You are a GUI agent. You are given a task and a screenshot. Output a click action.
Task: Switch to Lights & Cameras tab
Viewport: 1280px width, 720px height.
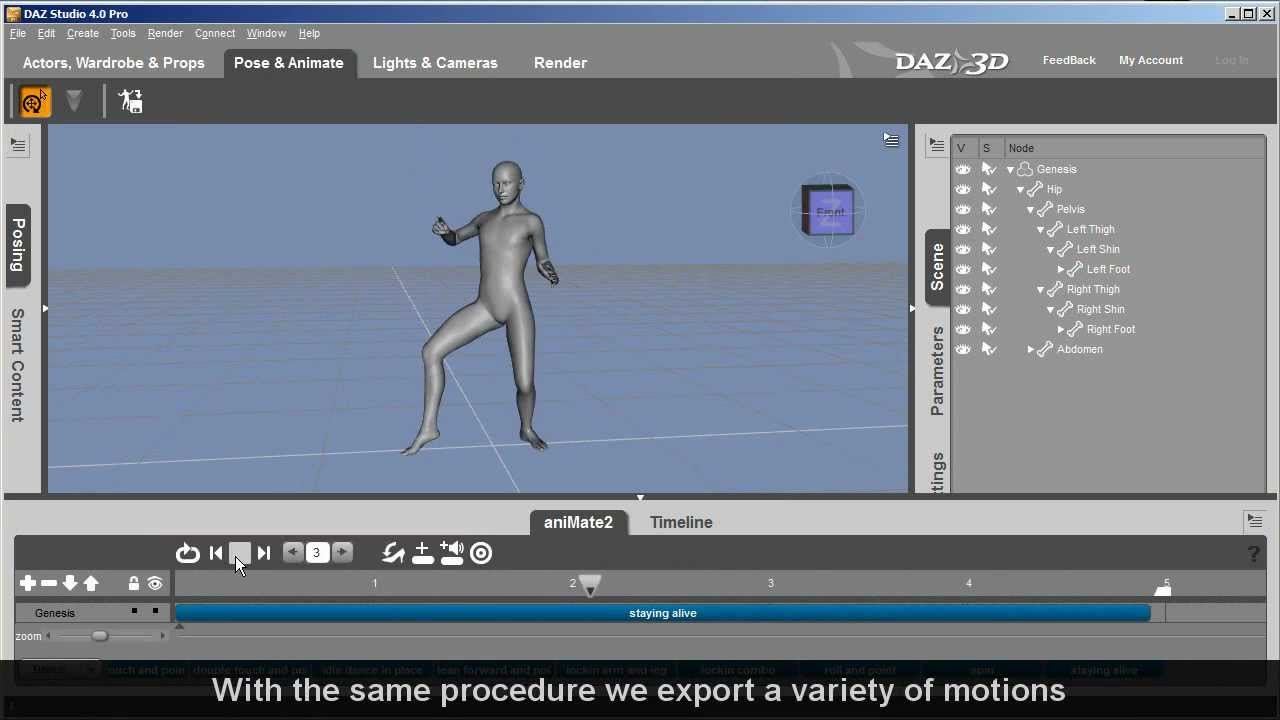coord(435,62)
